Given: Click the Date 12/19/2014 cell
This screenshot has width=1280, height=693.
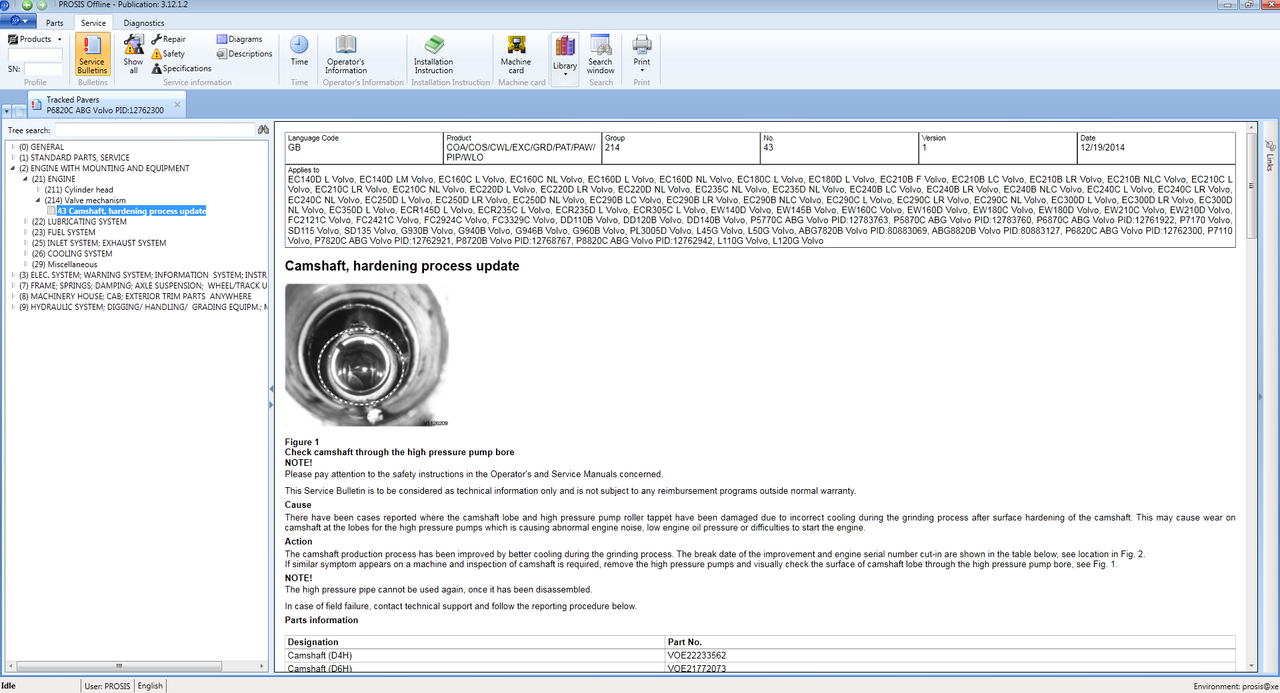Looking at the screenshot, I should [x=1157, y=147].
